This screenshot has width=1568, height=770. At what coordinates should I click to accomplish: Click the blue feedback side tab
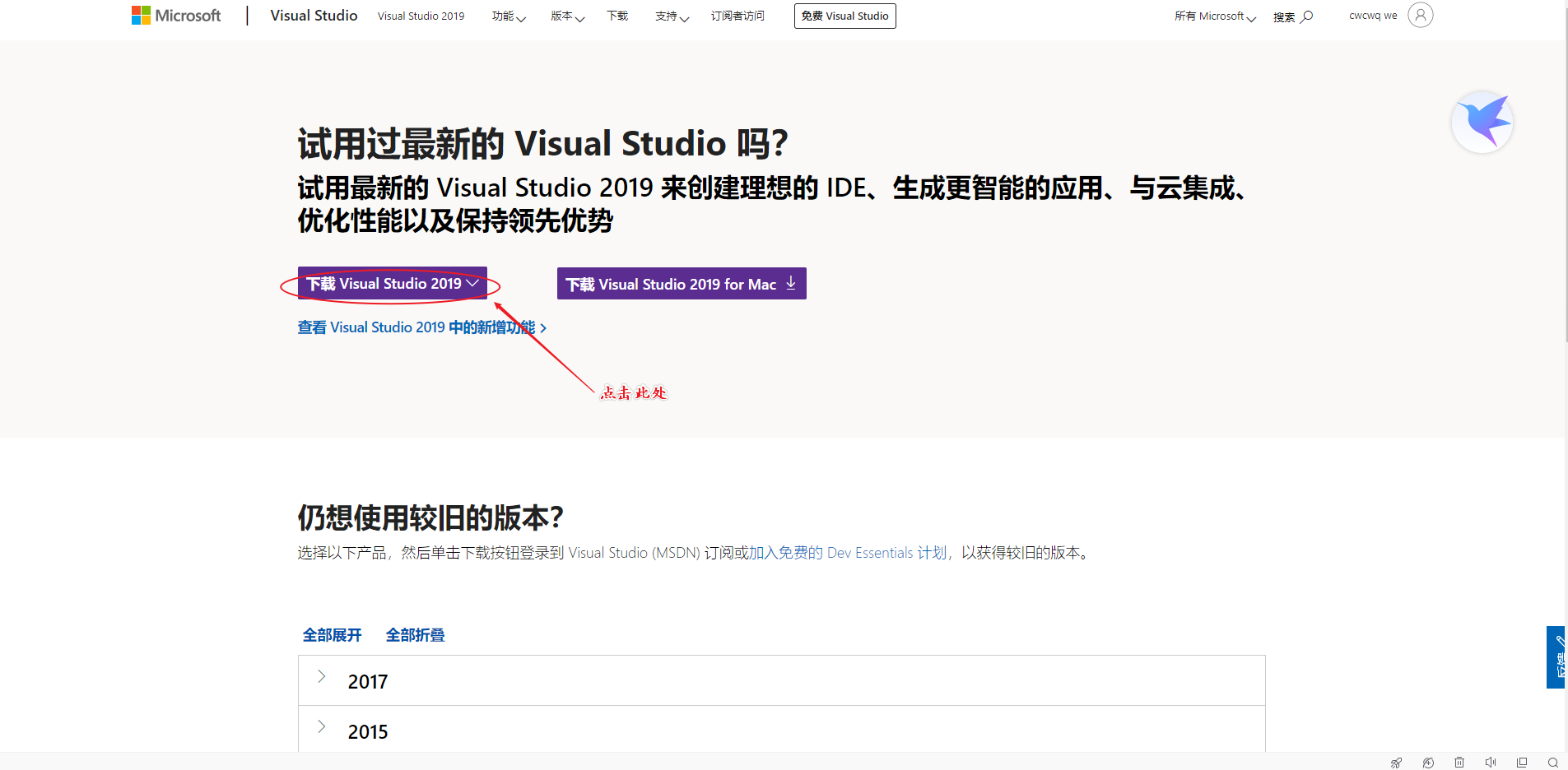click(x=1556, y=657)
